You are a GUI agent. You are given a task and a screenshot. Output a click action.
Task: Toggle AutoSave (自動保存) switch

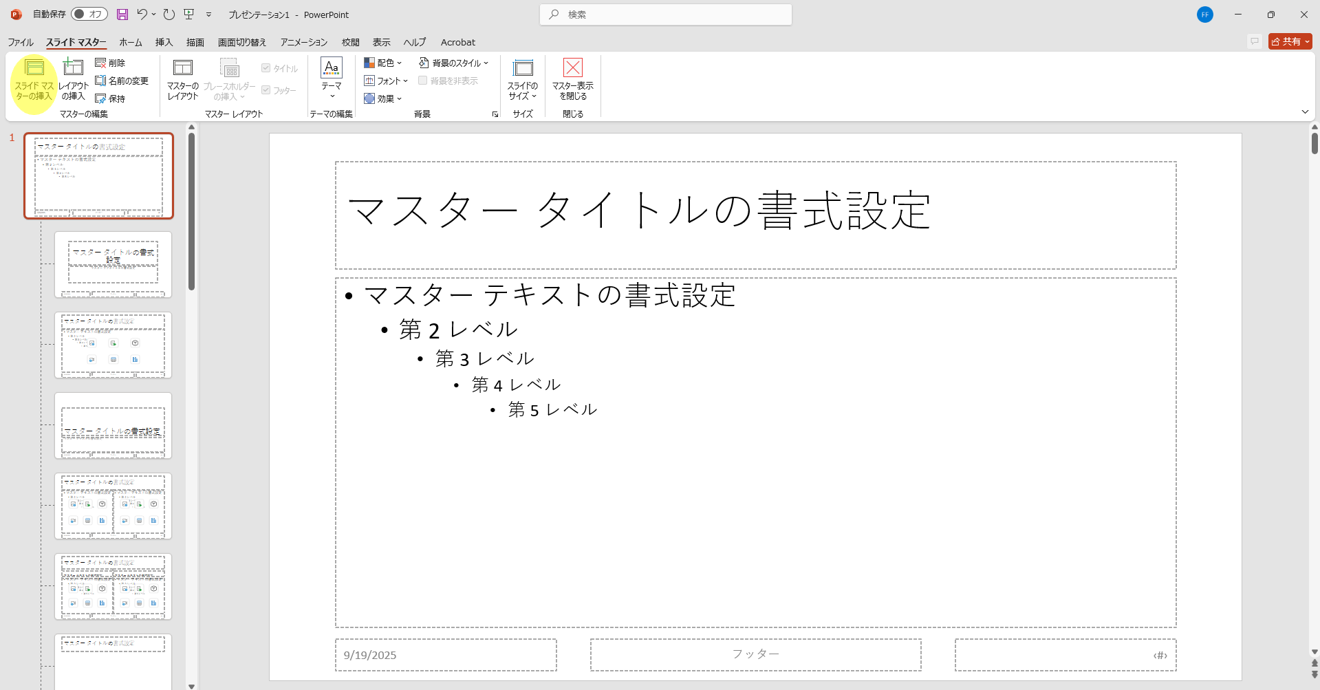(x=89, y=15)
